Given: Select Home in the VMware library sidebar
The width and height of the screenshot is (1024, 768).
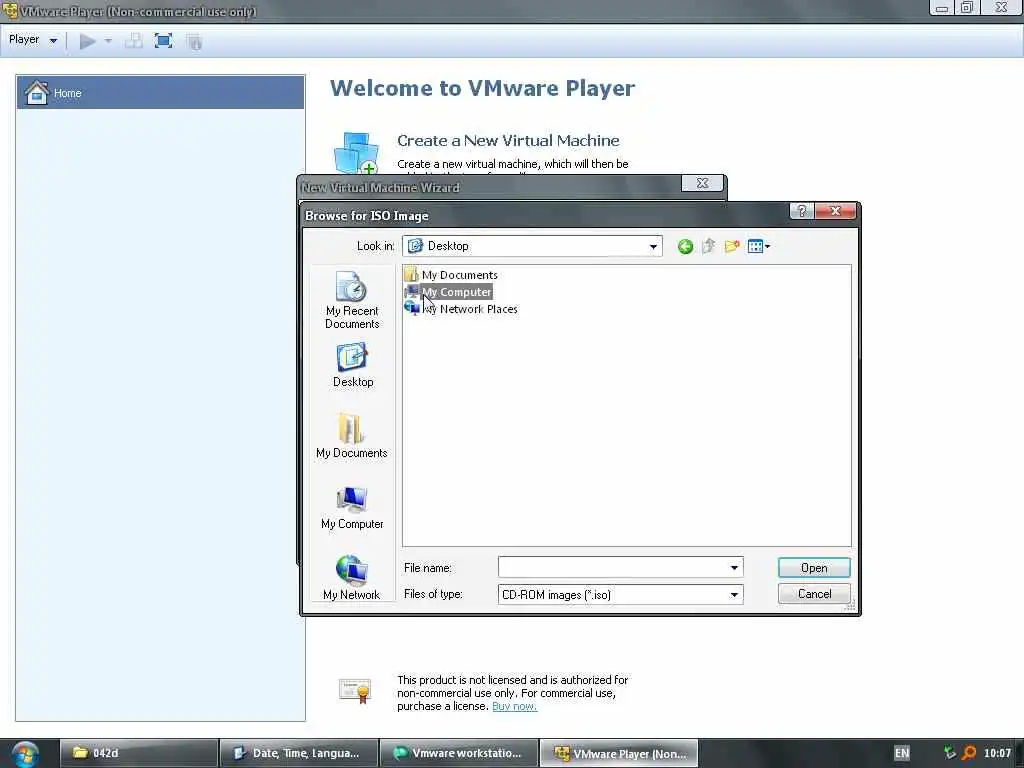Looking at the screenshot, I should point(161,93).
